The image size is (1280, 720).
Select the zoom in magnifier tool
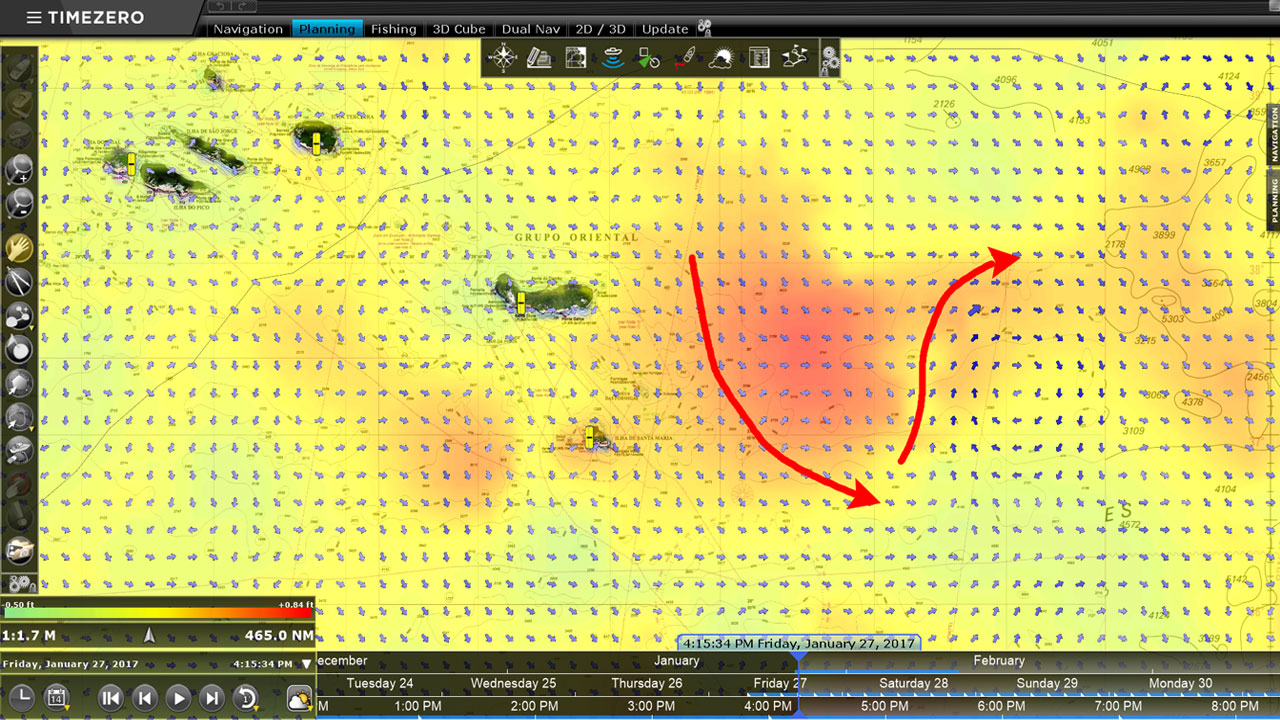tap(19, 171)
